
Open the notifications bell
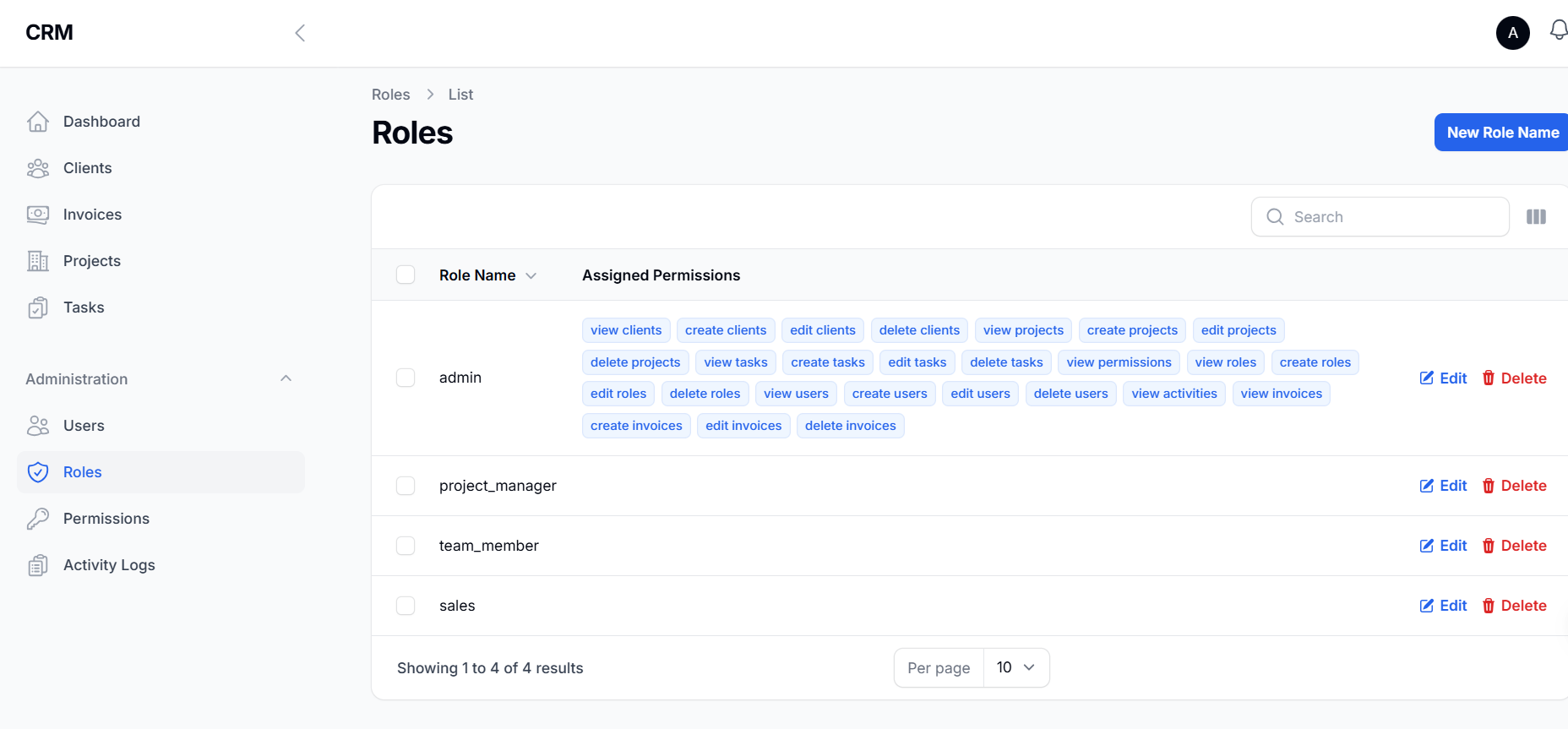coord(1558,31)
